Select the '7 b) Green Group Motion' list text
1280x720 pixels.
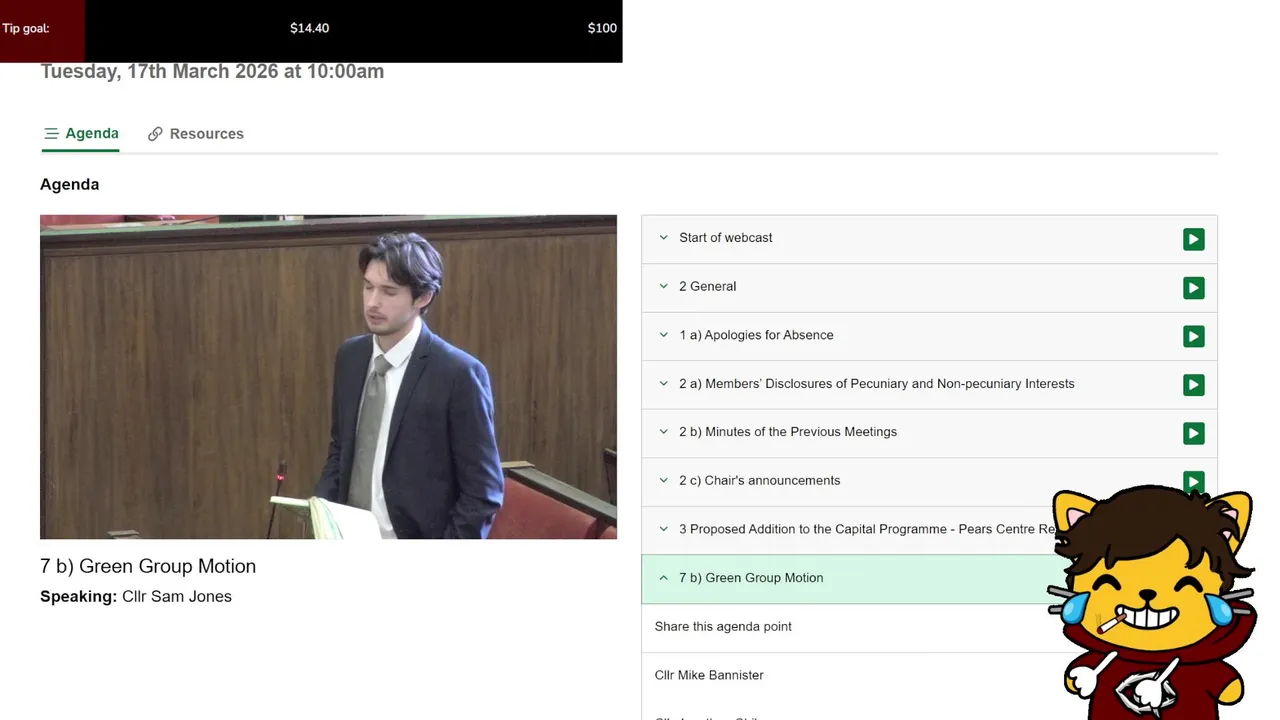point(751,578)
